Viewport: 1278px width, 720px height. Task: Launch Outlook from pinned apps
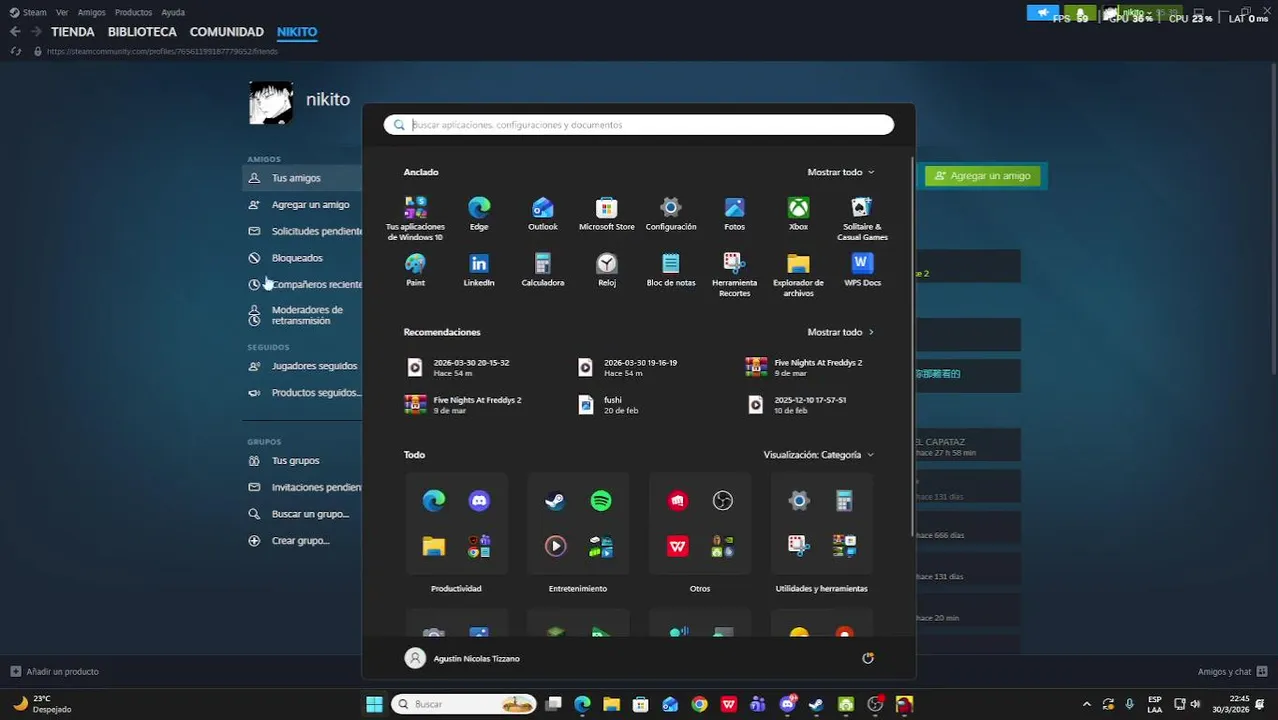[543, 213]
